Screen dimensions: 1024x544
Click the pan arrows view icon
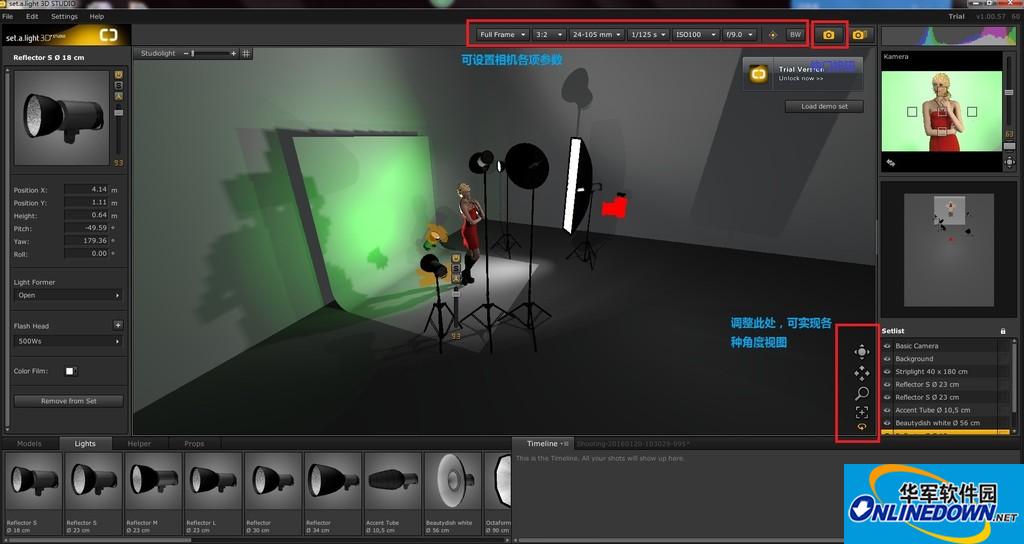[x=861, y=373]
